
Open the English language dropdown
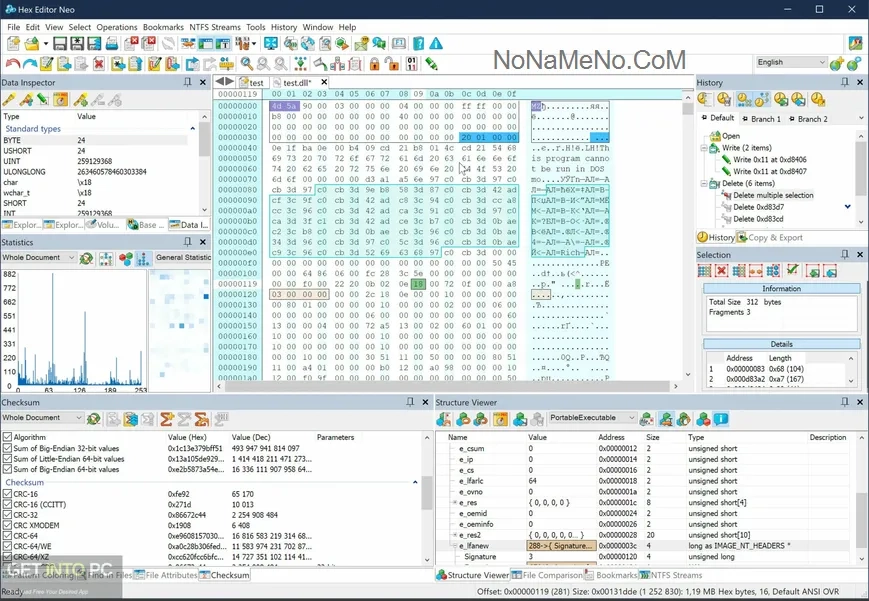tap(820, 62)
